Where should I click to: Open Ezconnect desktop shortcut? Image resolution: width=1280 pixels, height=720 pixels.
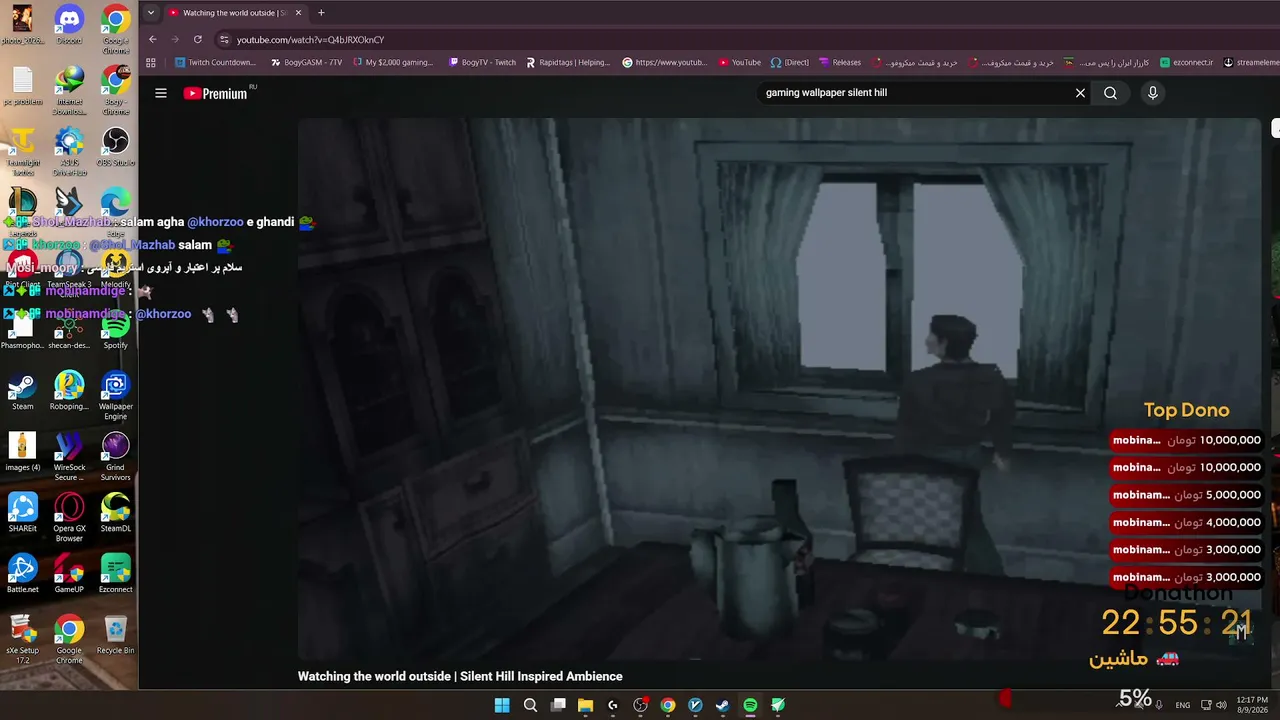(116, 574)
